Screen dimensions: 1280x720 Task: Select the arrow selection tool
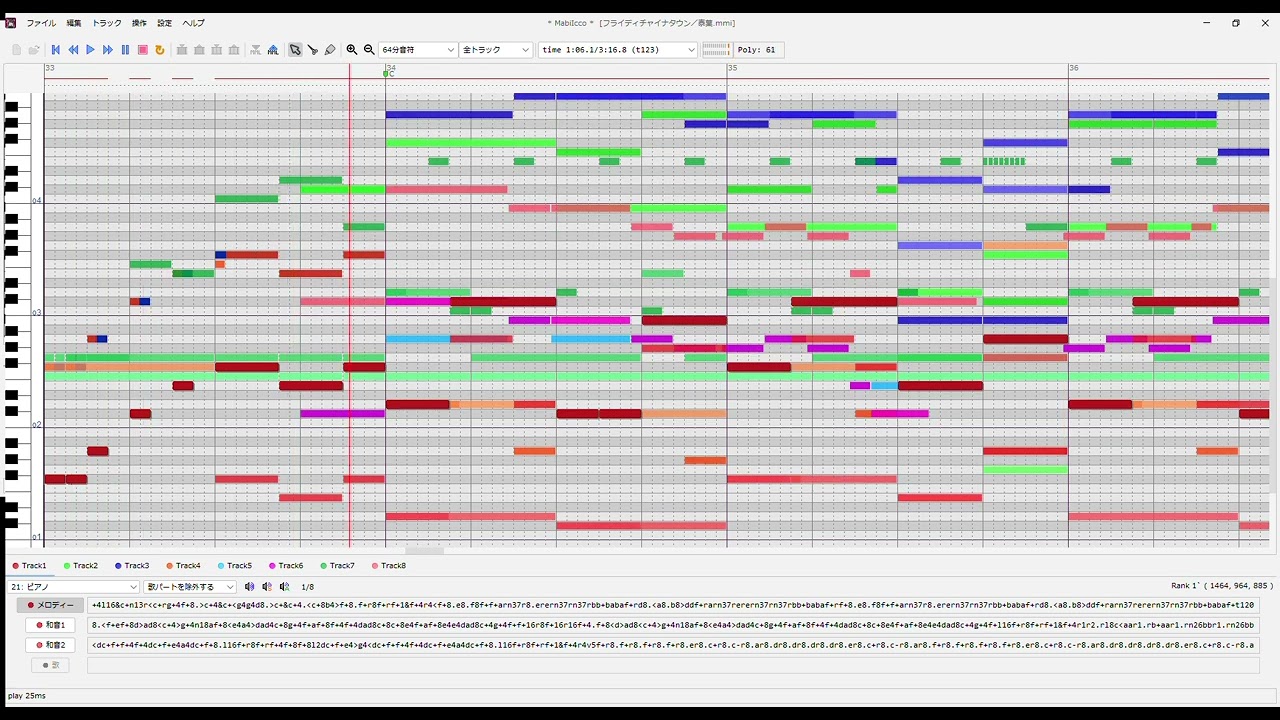(295, 50)
